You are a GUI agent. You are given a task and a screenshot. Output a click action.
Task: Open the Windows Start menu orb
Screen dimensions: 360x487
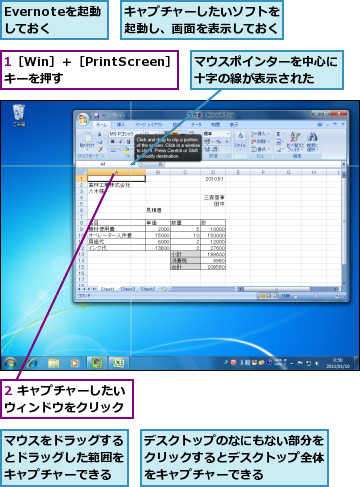10,362
